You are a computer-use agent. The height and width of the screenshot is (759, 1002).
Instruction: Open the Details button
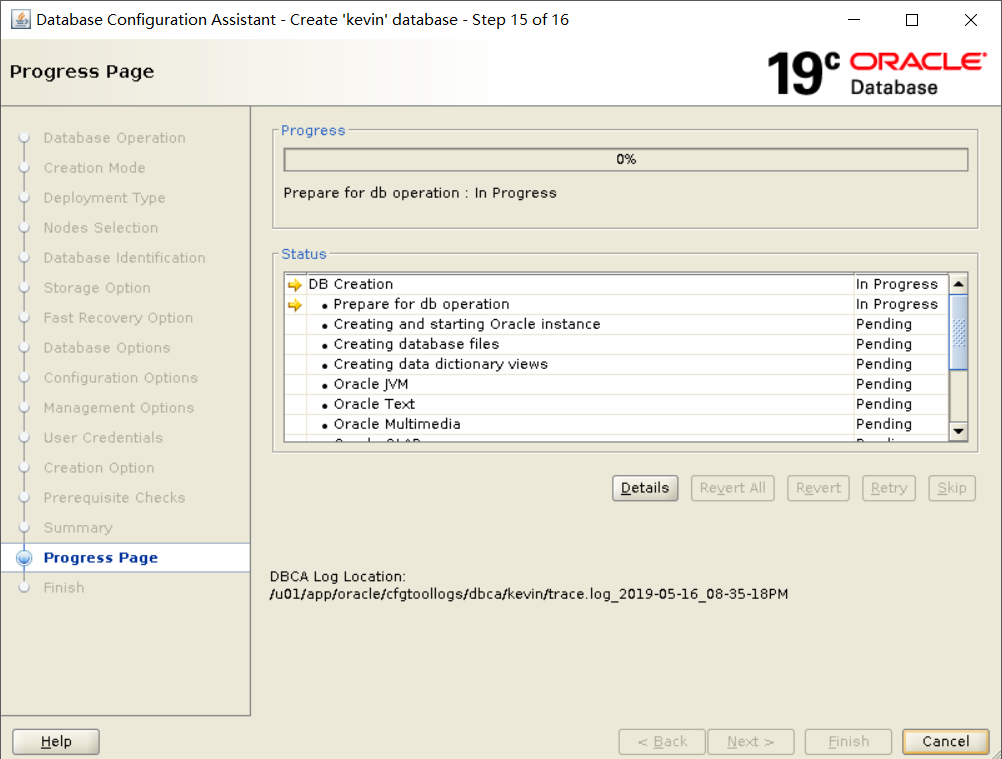[645, 488]
